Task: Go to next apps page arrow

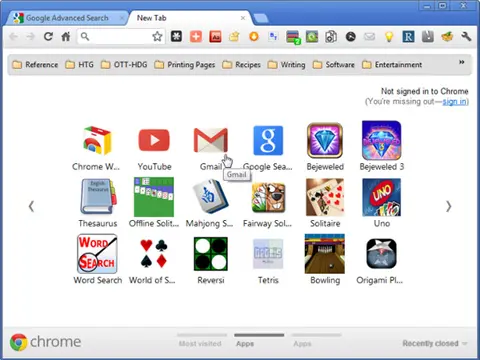Action: (x=449, y=207)
